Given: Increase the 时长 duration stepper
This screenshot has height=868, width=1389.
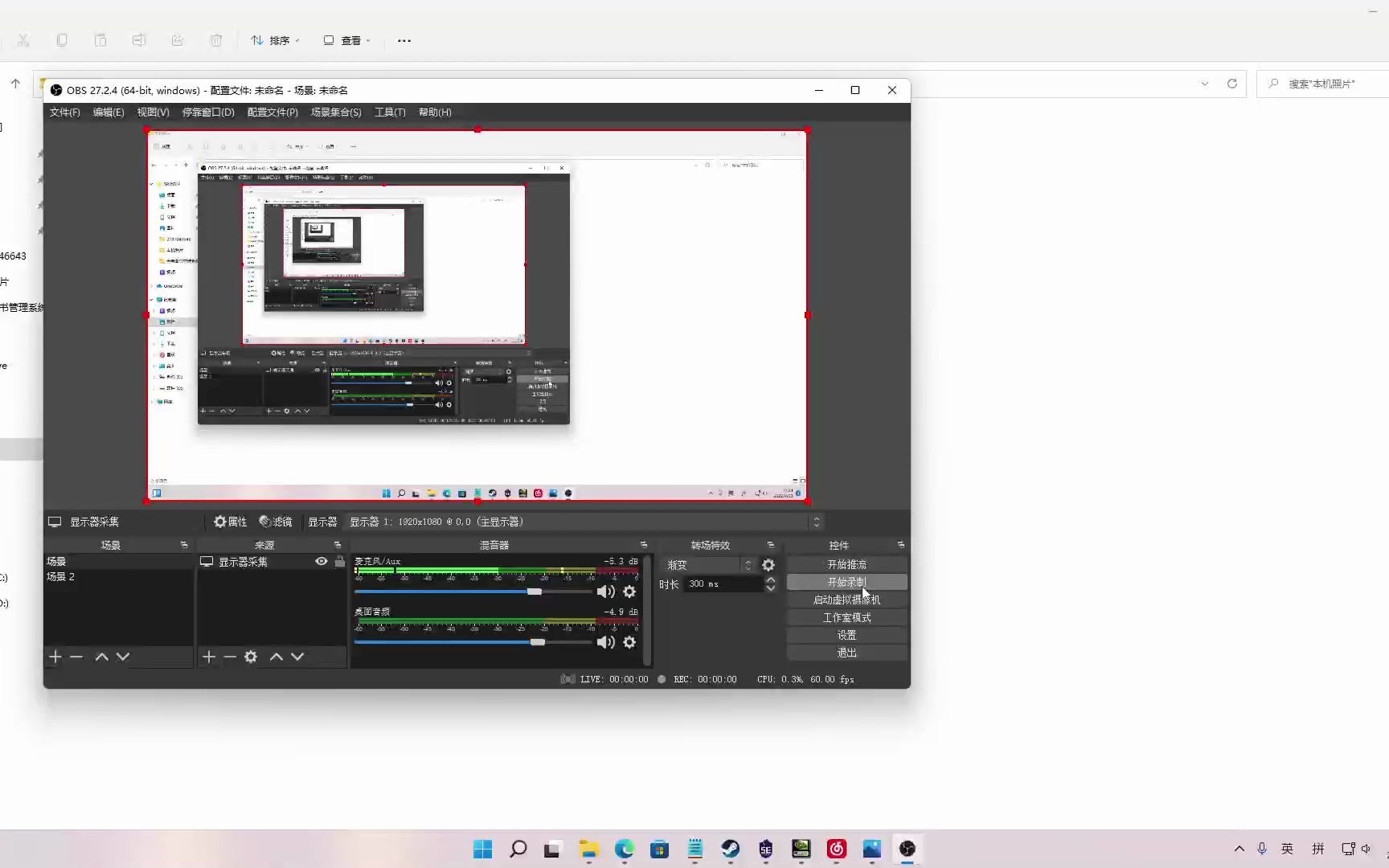Looking at the screenshot, I should (x=771, y=579).
